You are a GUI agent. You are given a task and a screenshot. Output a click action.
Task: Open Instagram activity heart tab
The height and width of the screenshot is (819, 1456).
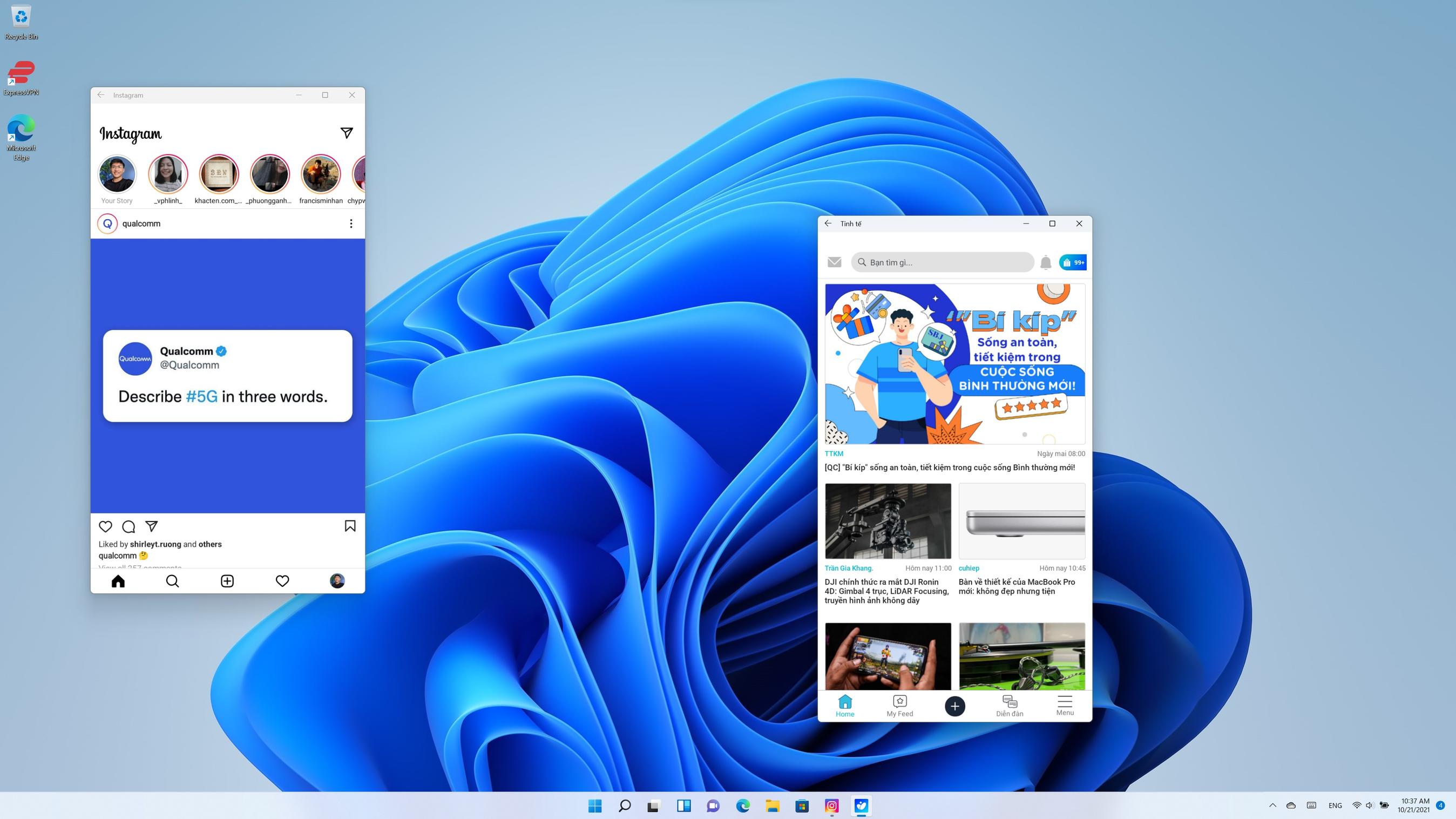[282, 581]
